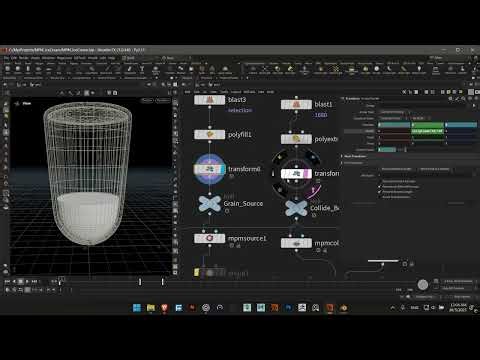Open the Houdini app from the taskbar
Image resolution: width=480 pixels, height=360 pixels.
(330, 308)
